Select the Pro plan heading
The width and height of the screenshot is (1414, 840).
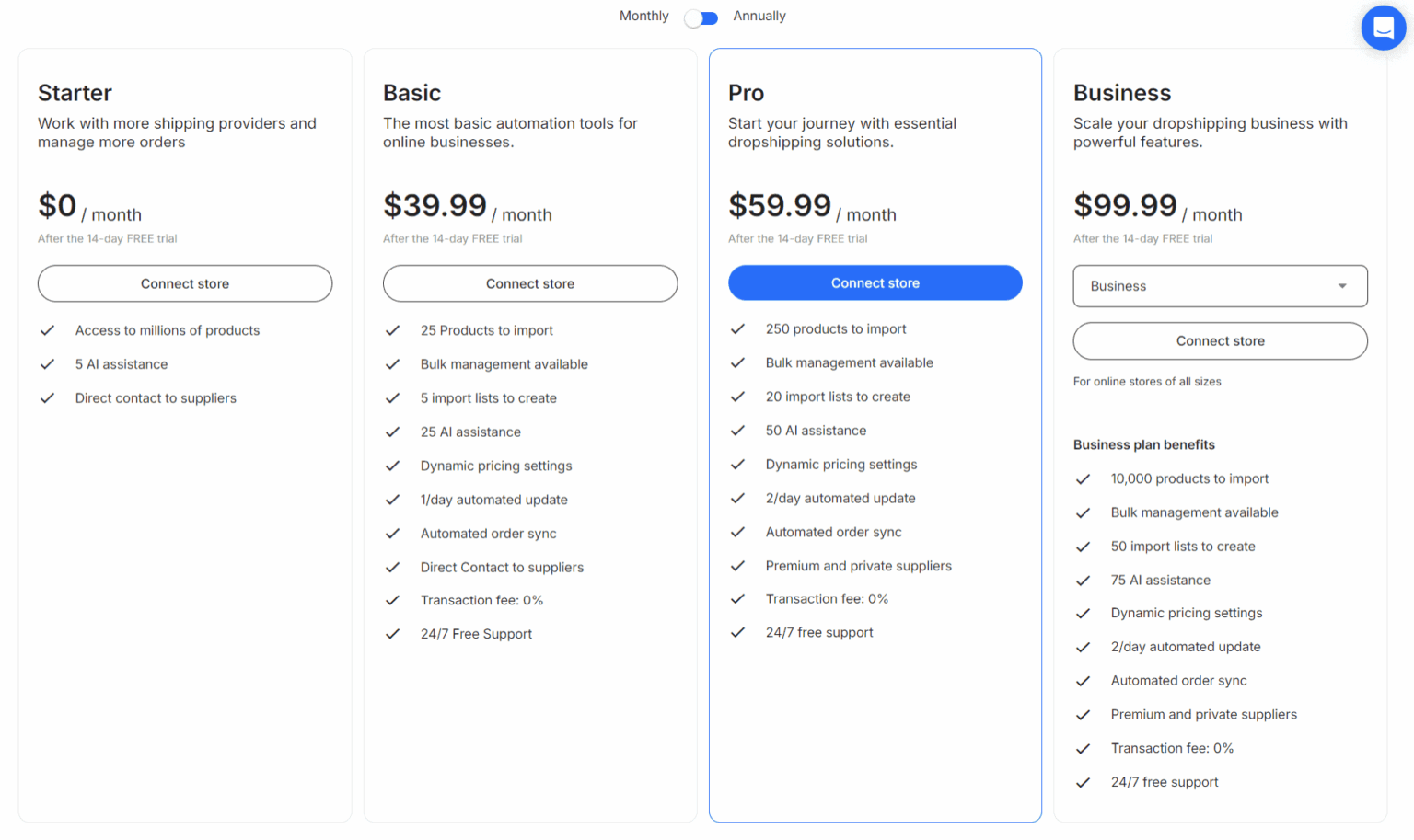click(746, 93)
